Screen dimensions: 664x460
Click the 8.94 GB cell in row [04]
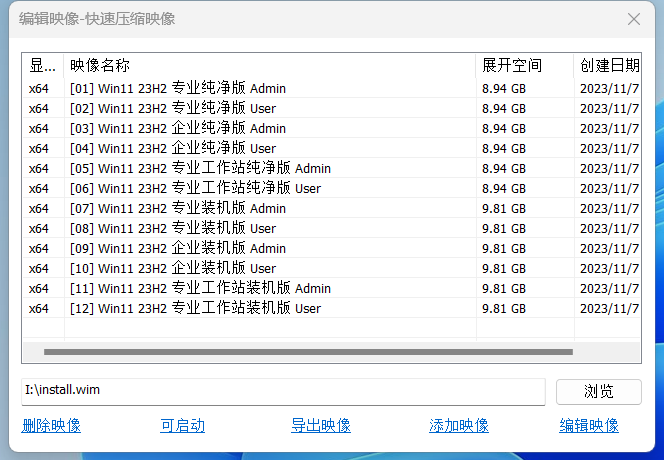(504, 149)
